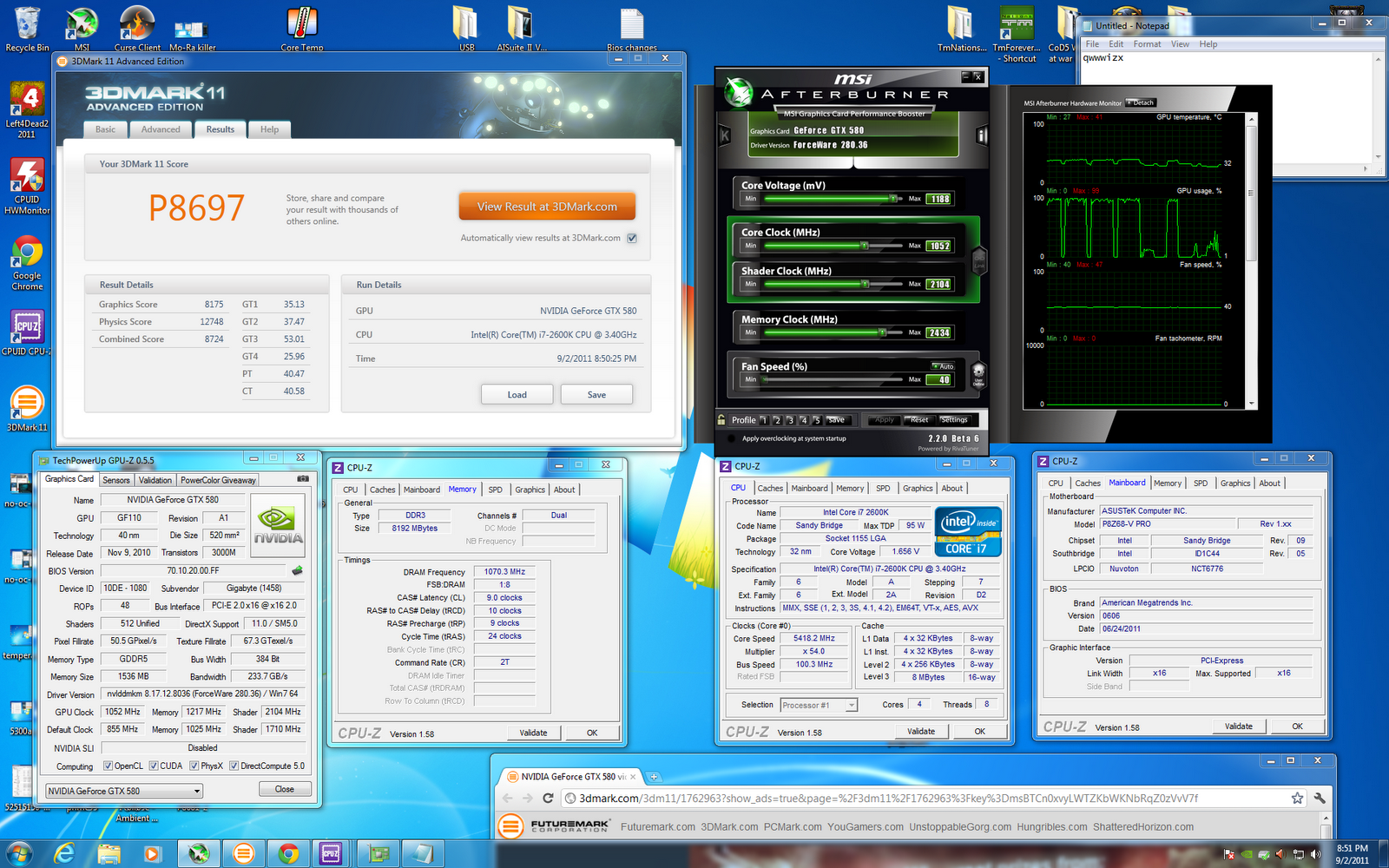Open CPU-Z Processor #1 selection dropdown
The height and width of the screenshot is (868, 1389).
coord(819,705)
